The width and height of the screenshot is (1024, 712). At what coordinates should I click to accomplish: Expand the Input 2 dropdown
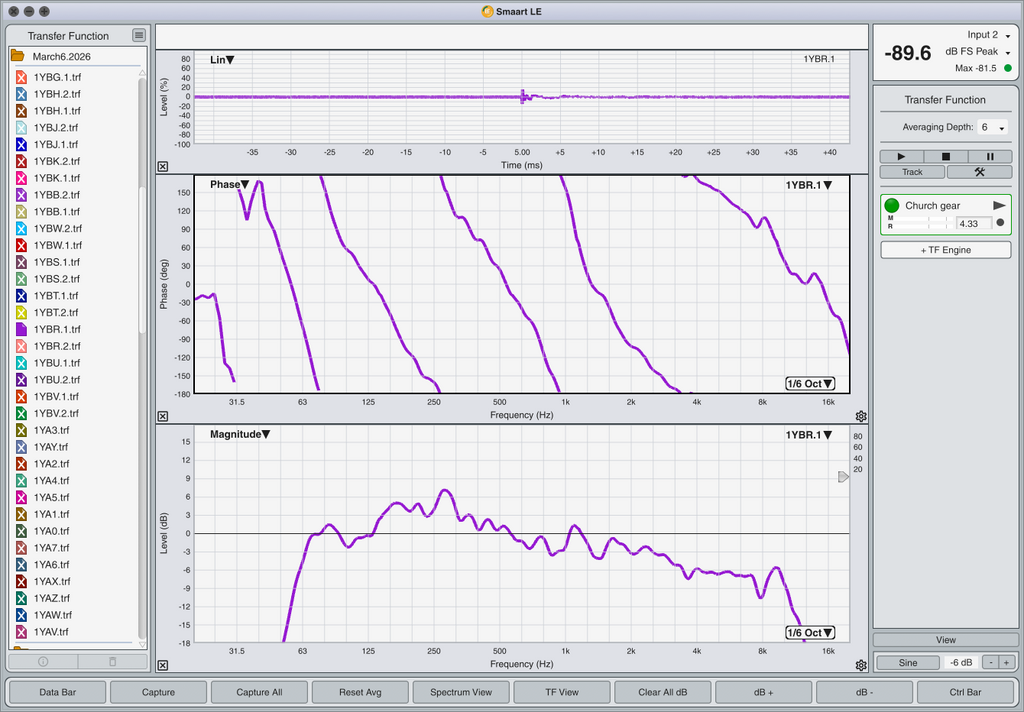point(990,36)
